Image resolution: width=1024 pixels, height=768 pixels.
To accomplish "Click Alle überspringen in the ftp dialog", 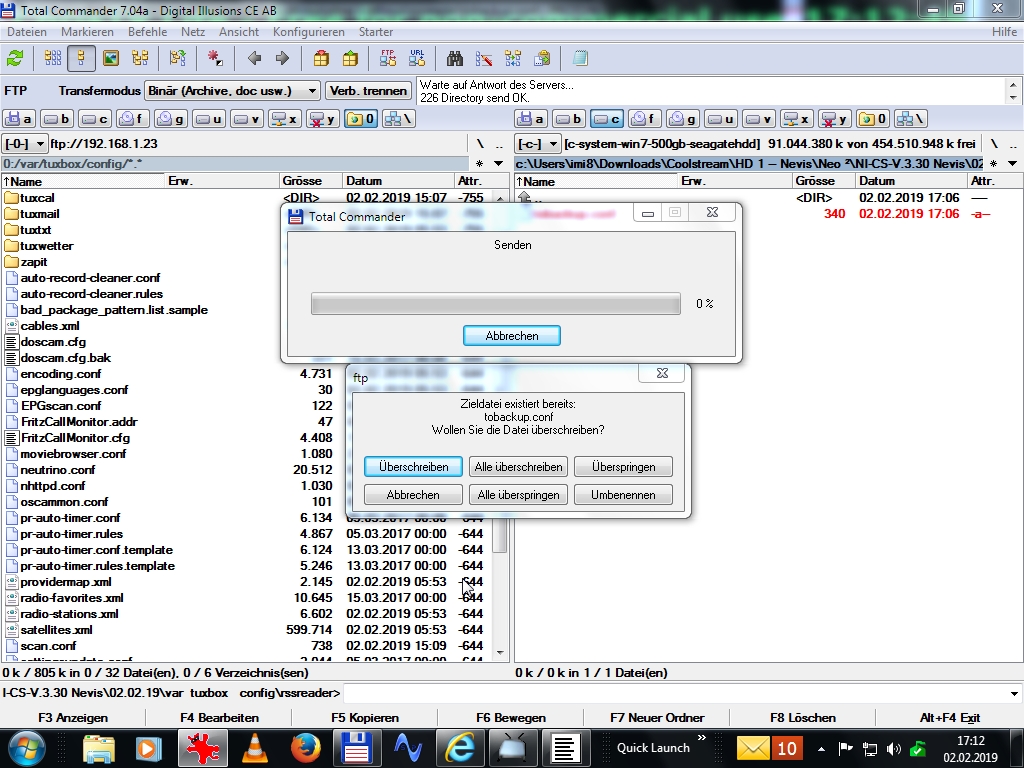I will (x=518, y=495).
